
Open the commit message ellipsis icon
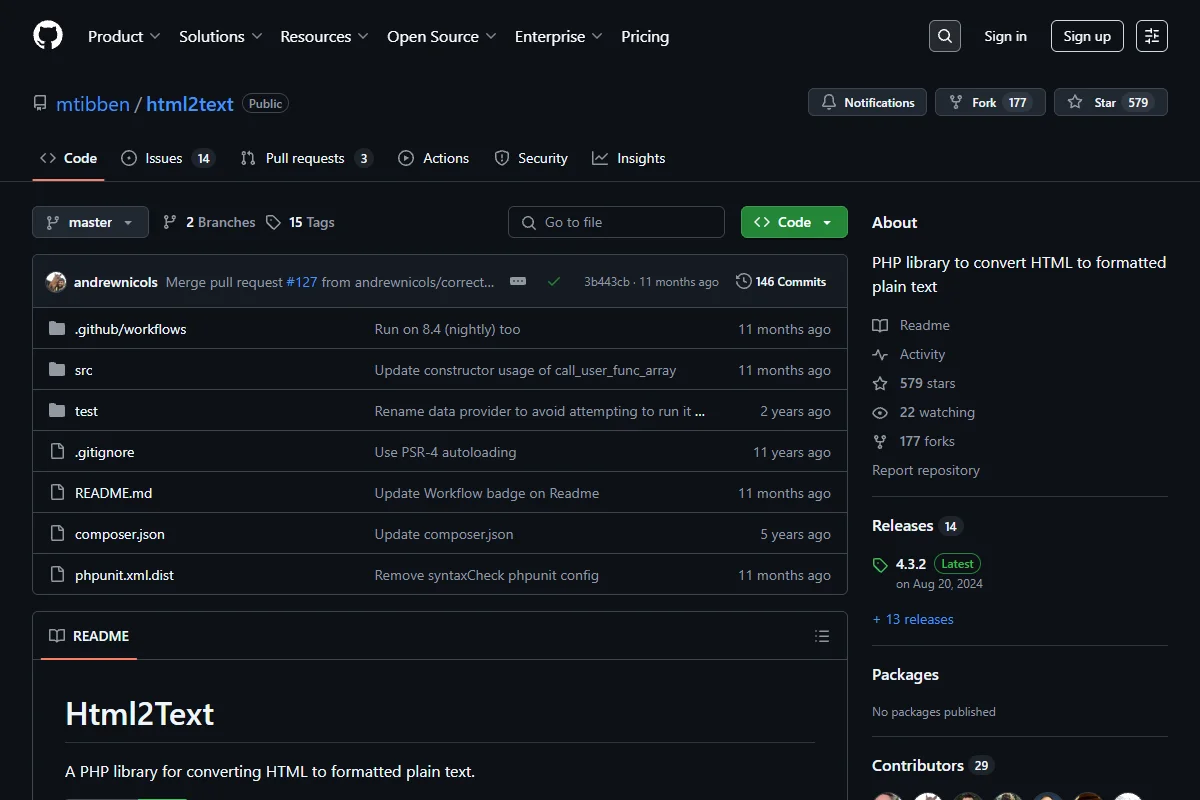click(x=518, y=282)
